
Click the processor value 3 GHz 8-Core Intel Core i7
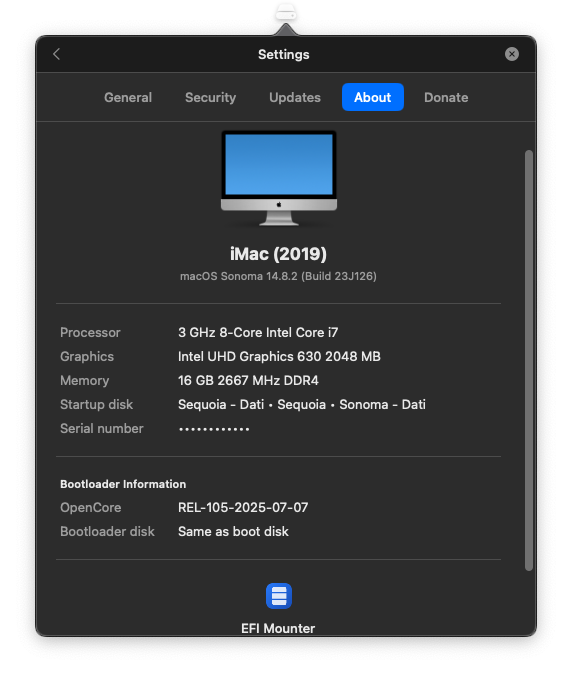[x=258, y=332]
